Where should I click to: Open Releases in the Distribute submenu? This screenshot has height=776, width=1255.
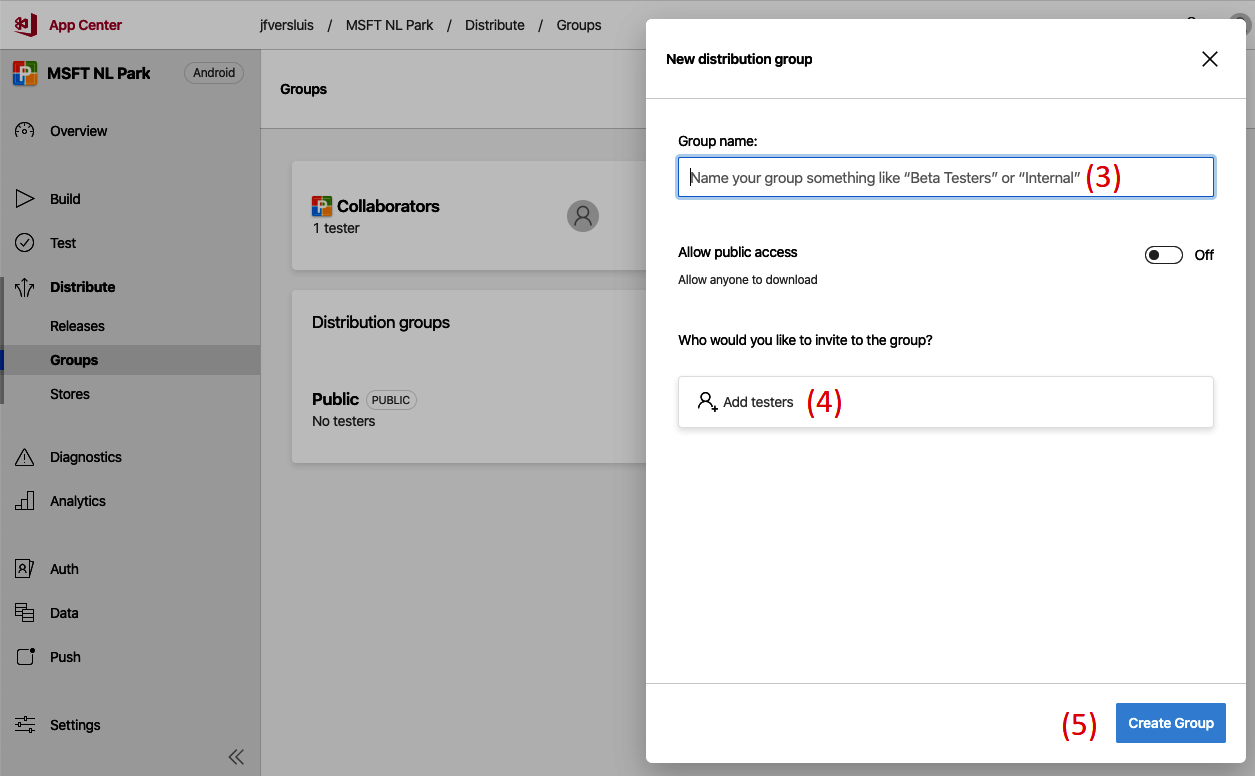click(x=77, y=326)
